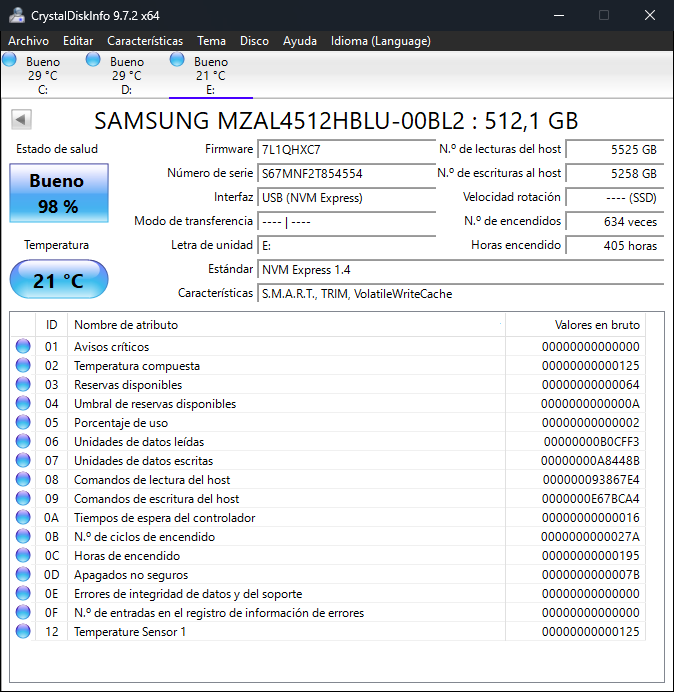Open the Ayuda menu
The width and height of the screenshot is (674, 692).
[x=300, y=41]
